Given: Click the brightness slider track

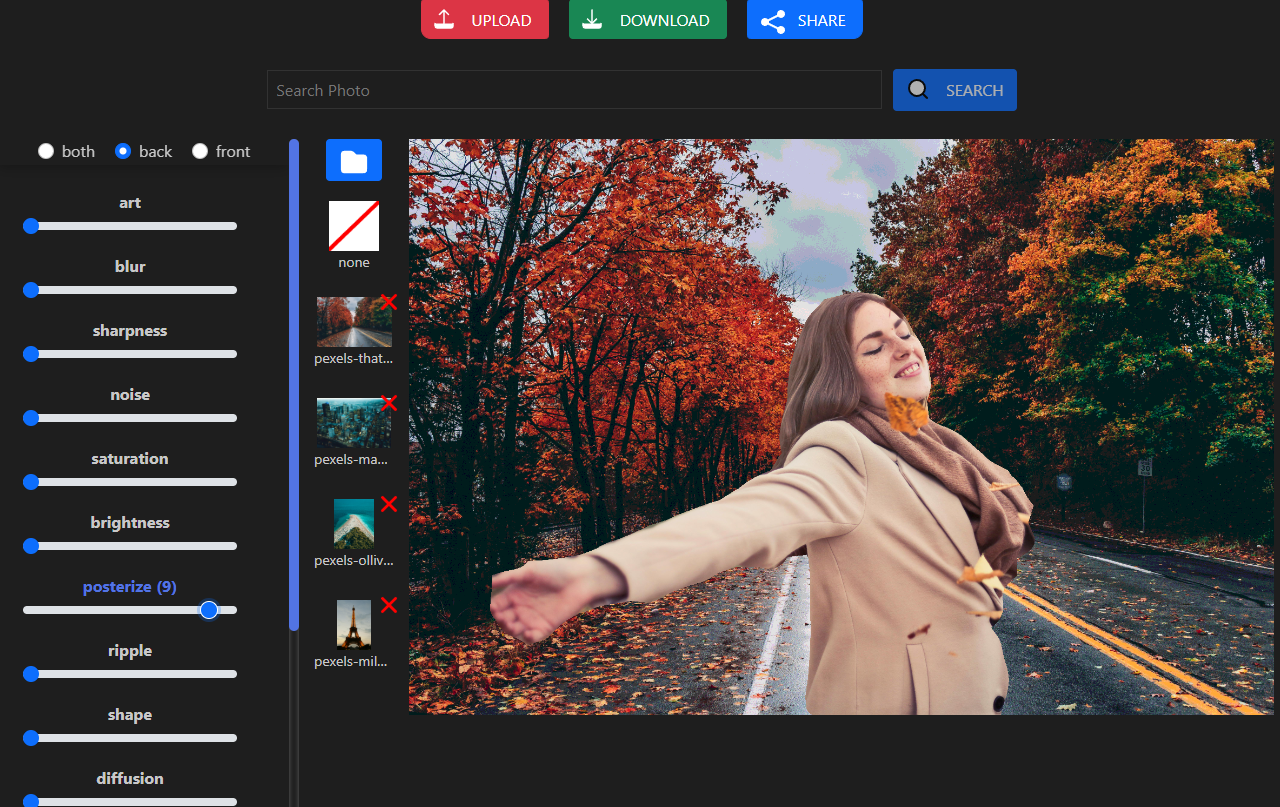Looking at the screenshot, I should click(x=130, y=546).
